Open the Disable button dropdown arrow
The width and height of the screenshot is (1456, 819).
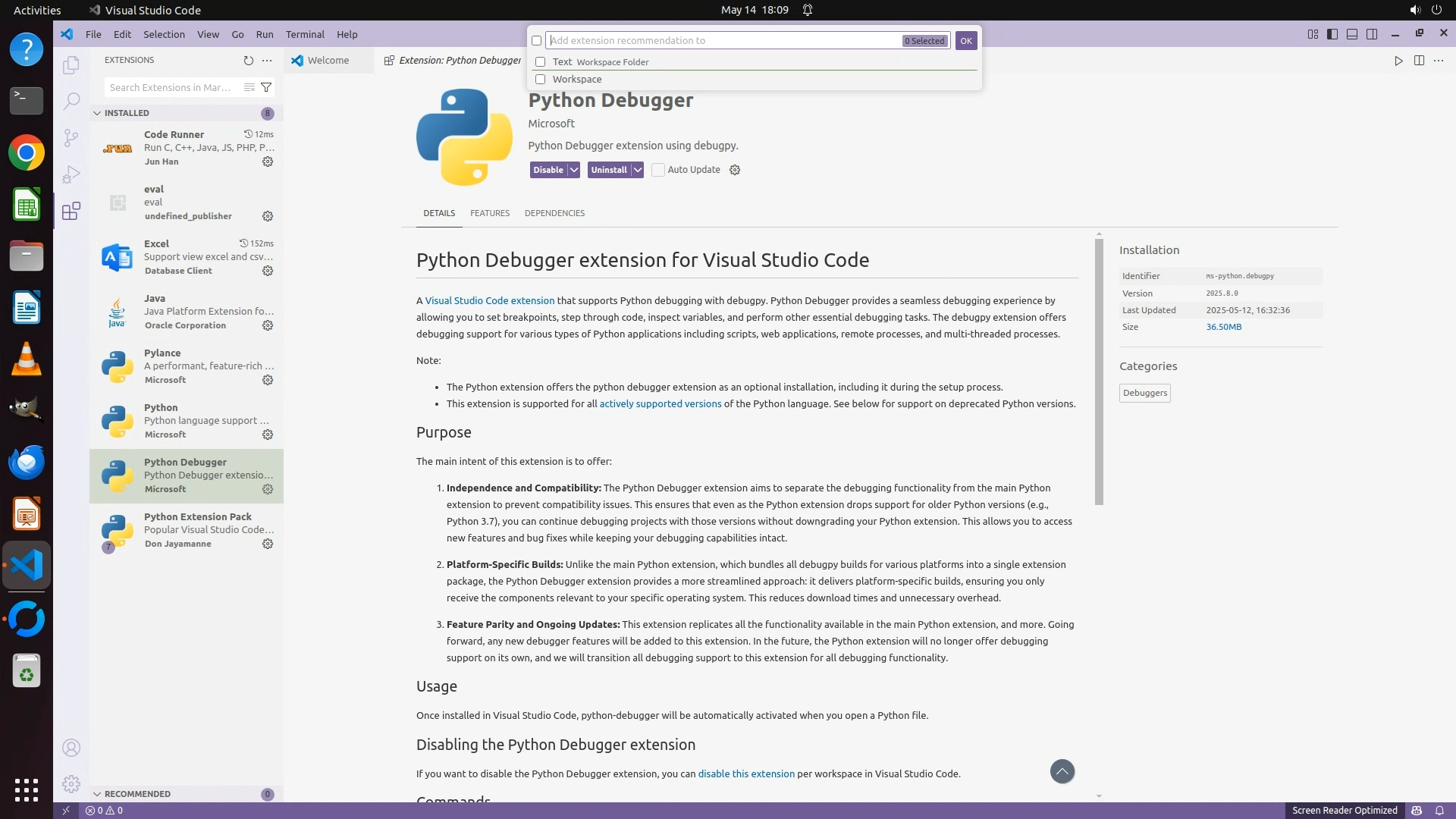pyautogui.click(x=574, y=170)
